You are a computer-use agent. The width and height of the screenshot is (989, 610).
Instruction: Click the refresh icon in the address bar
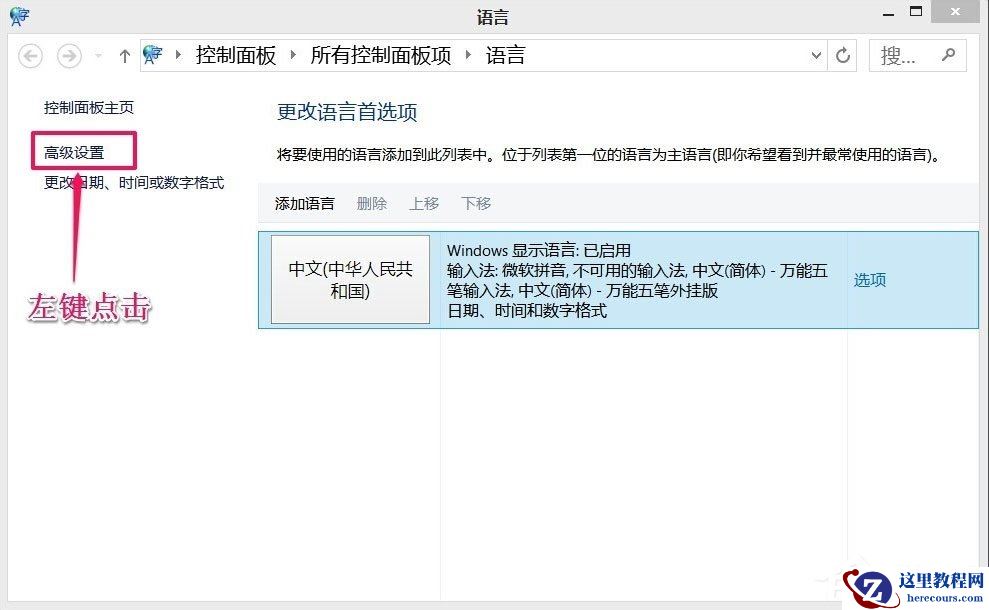842,56
